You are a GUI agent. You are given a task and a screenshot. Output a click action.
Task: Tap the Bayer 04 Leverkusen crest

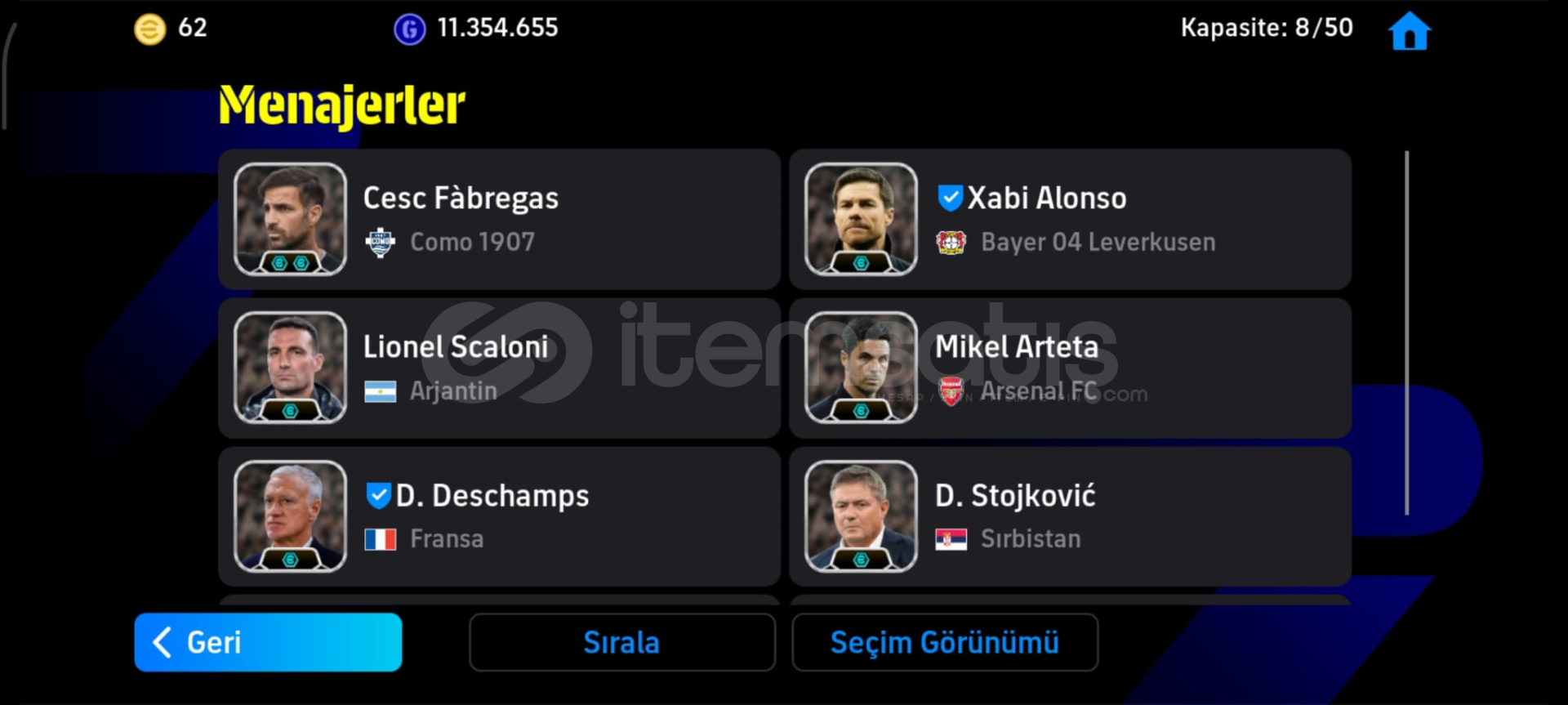click(x=951, y=243)
